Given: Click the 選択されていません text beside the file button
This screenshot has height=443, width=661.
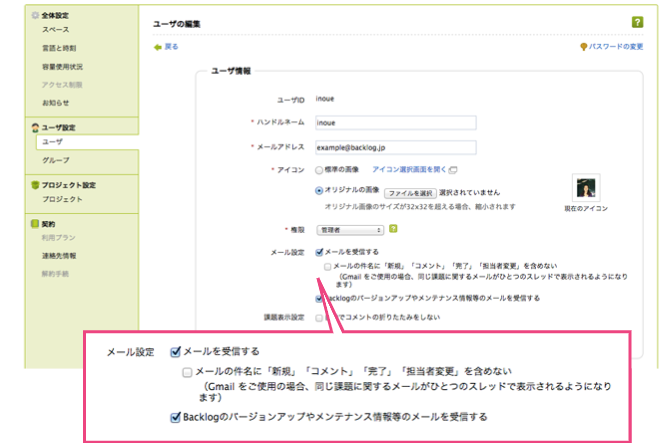Looking at the screenshot, I should tap(469, 193).
